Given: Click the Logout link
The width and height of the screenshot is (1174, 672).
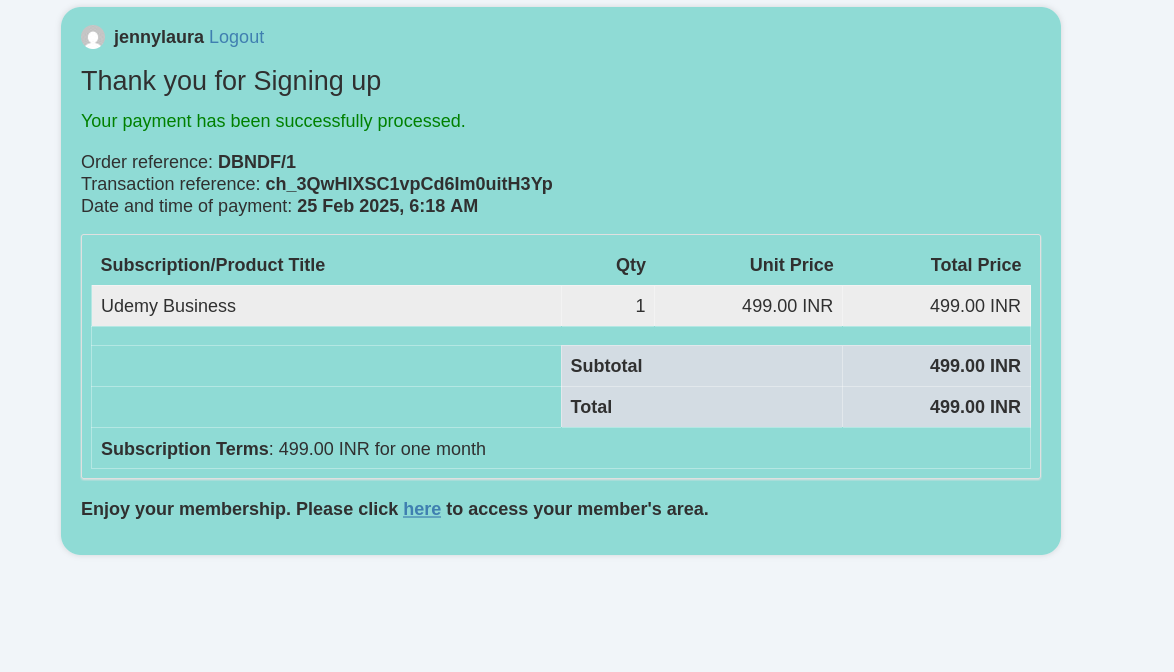Looking at the screenshot, I should (237, 37).
